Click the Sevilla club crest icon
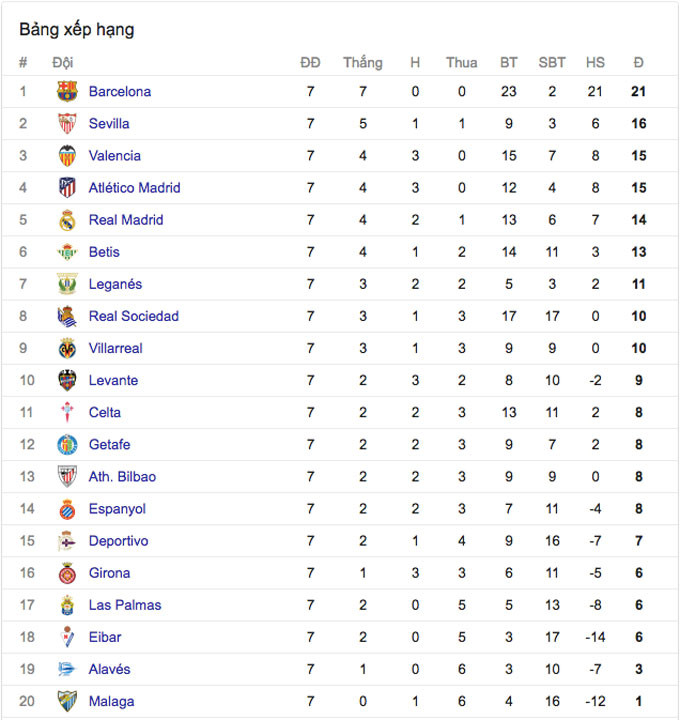Screen dimensions: 680x720 [x=67, y=124]
